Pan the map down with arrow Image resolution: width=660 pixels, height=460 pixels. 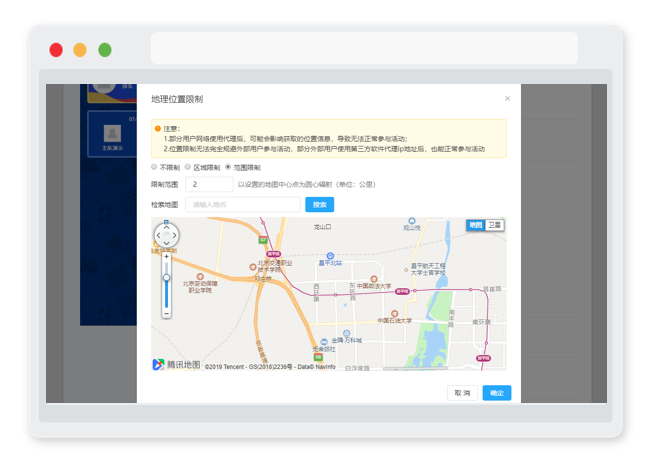tap(166, 243)
